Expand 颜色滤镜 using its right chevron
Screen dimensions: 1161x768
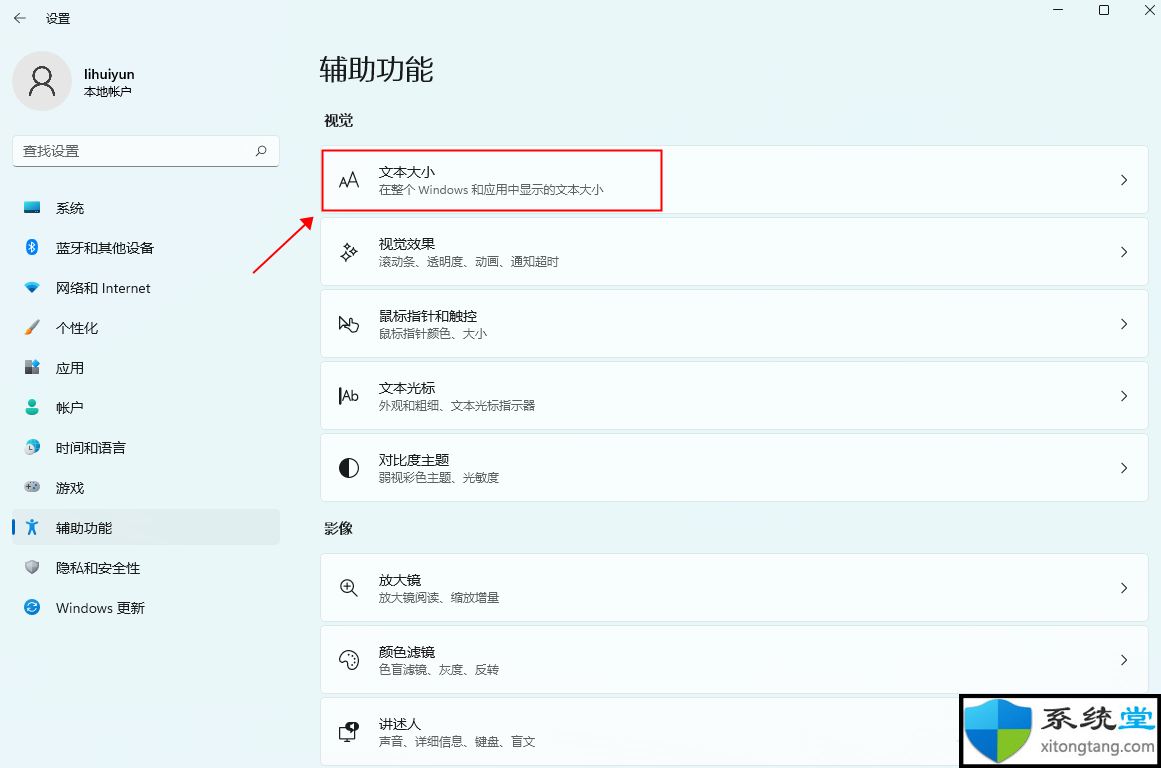coord(1124,660)
